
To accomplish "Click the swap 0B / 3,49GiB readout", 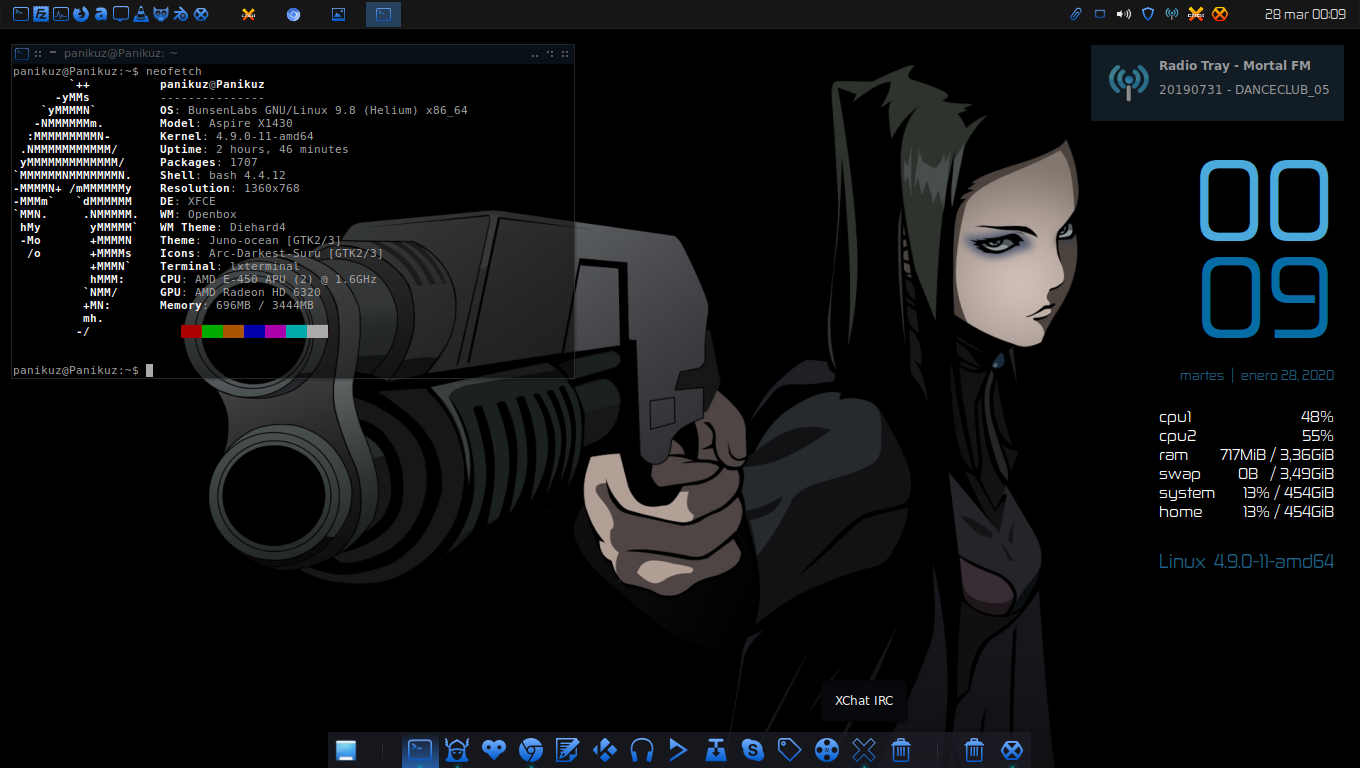I will click(1246, 474).
